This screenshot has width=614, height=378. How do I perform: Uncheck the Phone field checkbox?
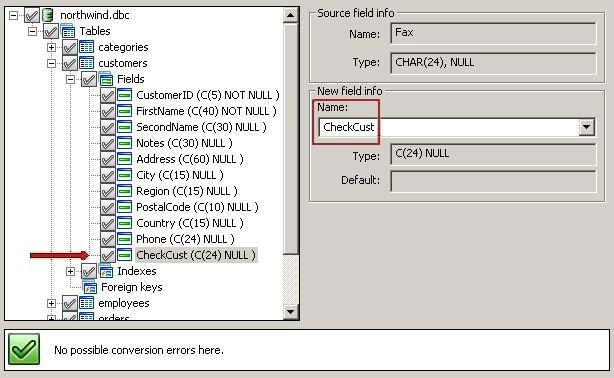click(107, 240)
